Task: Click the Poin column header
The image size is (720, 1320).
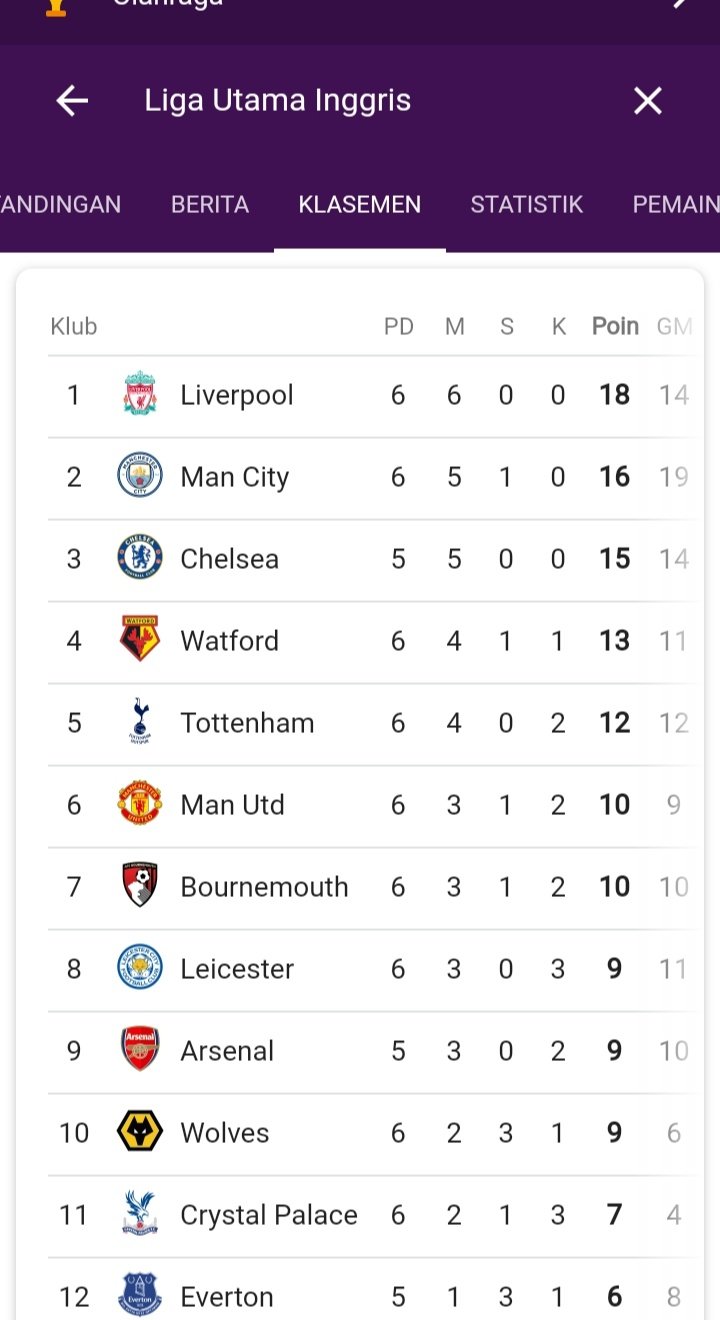Action: (x=615, y=326)
